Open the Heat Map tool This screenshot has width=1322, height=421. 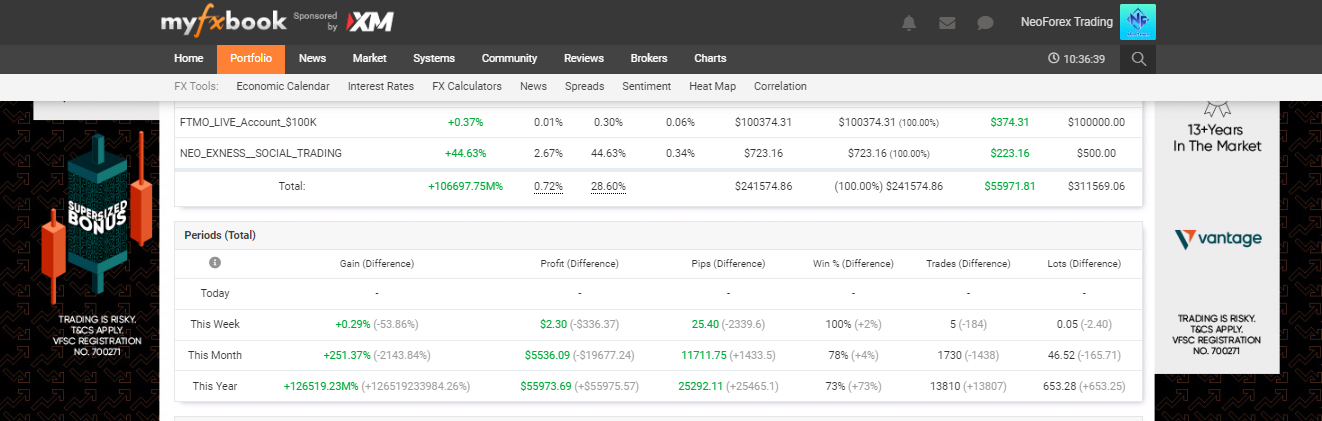click(x=712, y=86)
